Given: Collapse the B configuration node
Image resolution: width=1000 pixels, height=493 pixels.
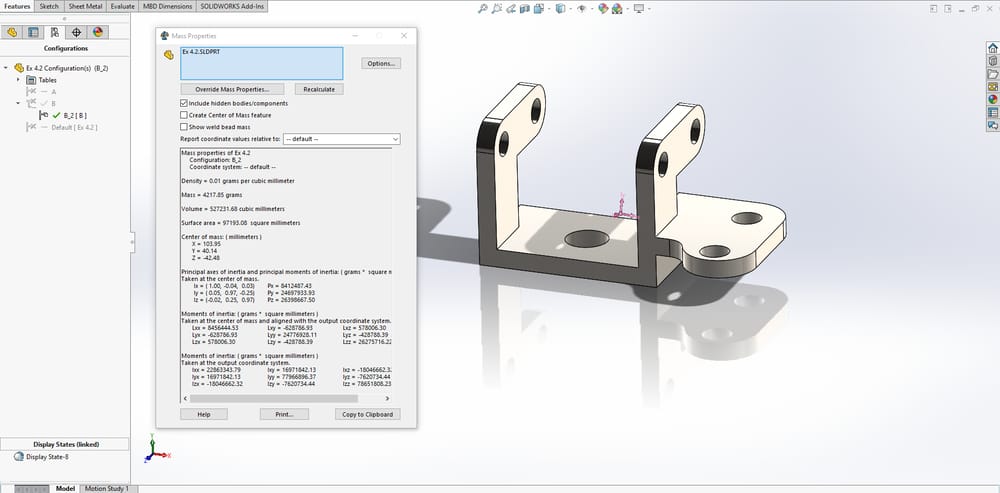Looking at the screenshot, I should [18, 103].
